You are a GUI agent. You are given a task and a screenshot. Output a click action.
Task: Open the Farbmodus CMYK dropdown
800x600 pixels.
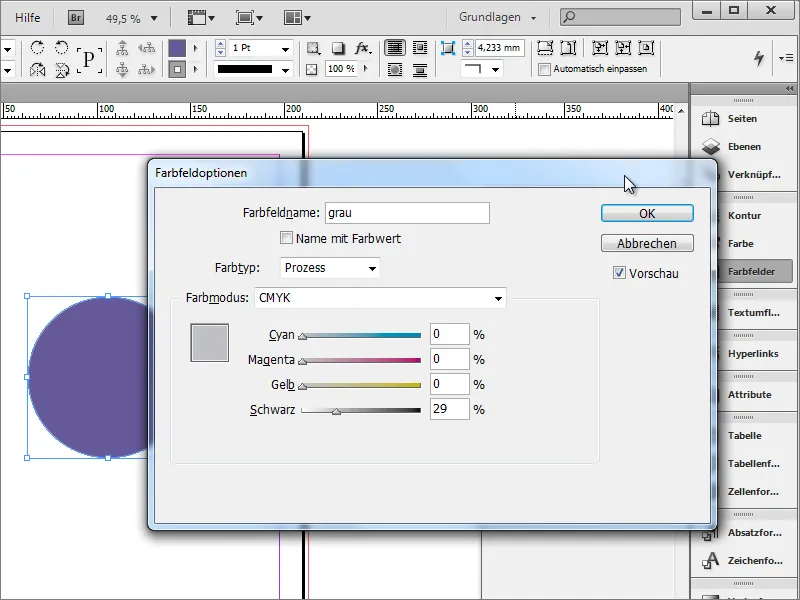[x=380, y=298]
